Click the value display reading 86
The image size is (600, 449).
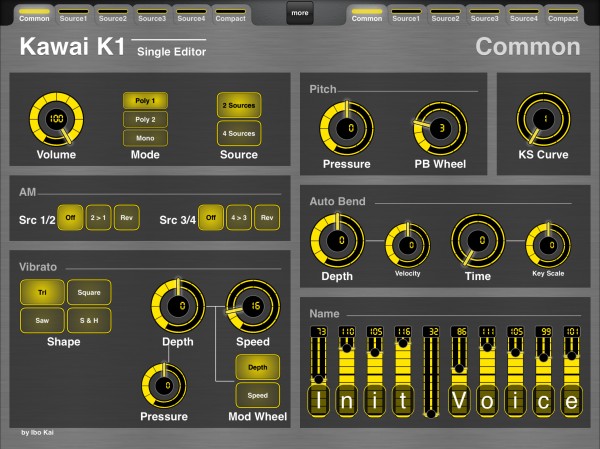459,331
